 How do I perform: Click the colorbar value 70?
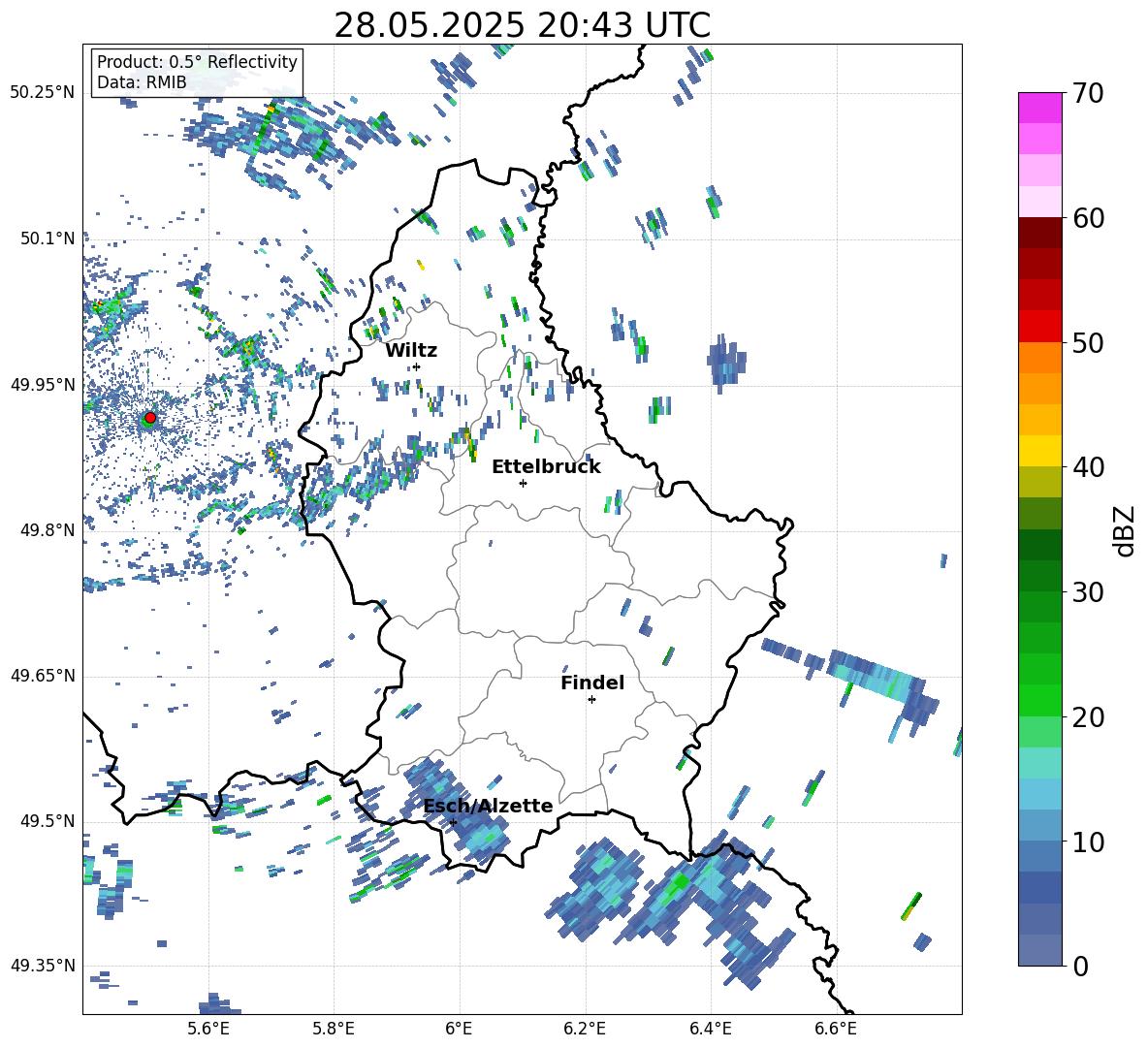[1088, 94]
